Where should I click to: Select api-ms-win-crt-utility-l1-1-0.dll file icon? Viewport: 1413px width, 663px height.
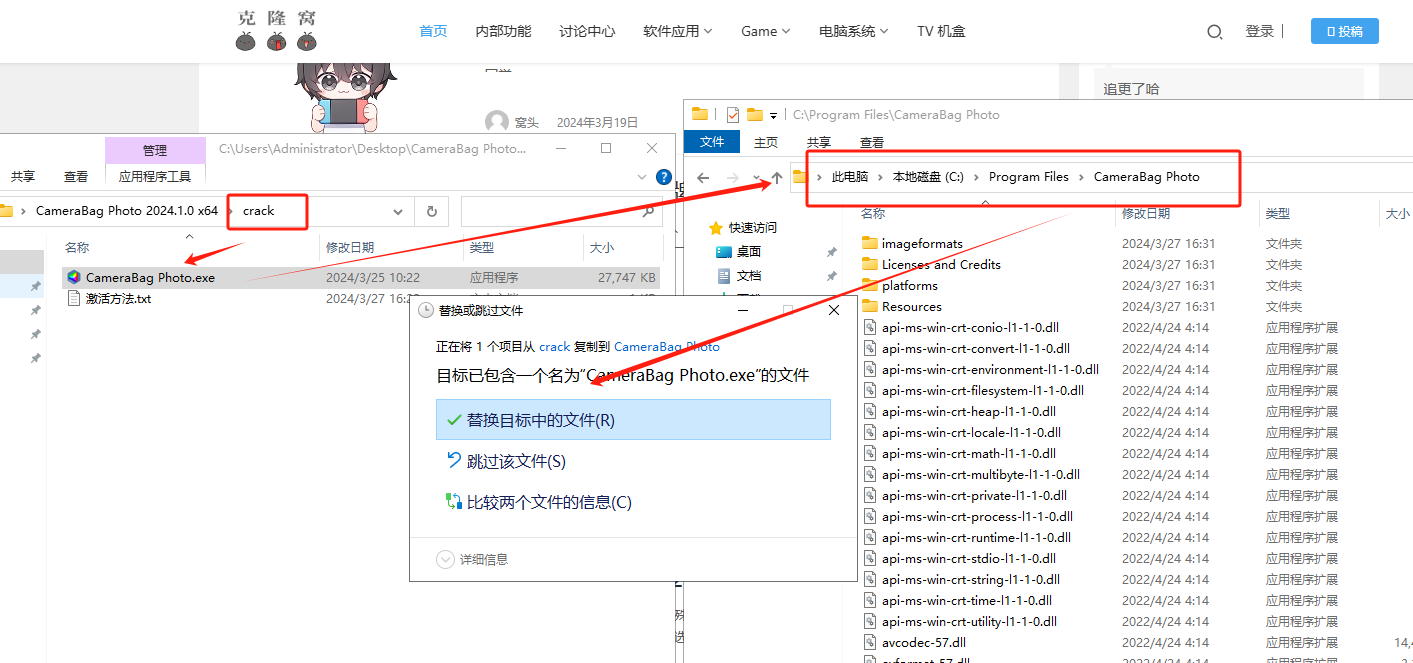[x=869, y=621]
